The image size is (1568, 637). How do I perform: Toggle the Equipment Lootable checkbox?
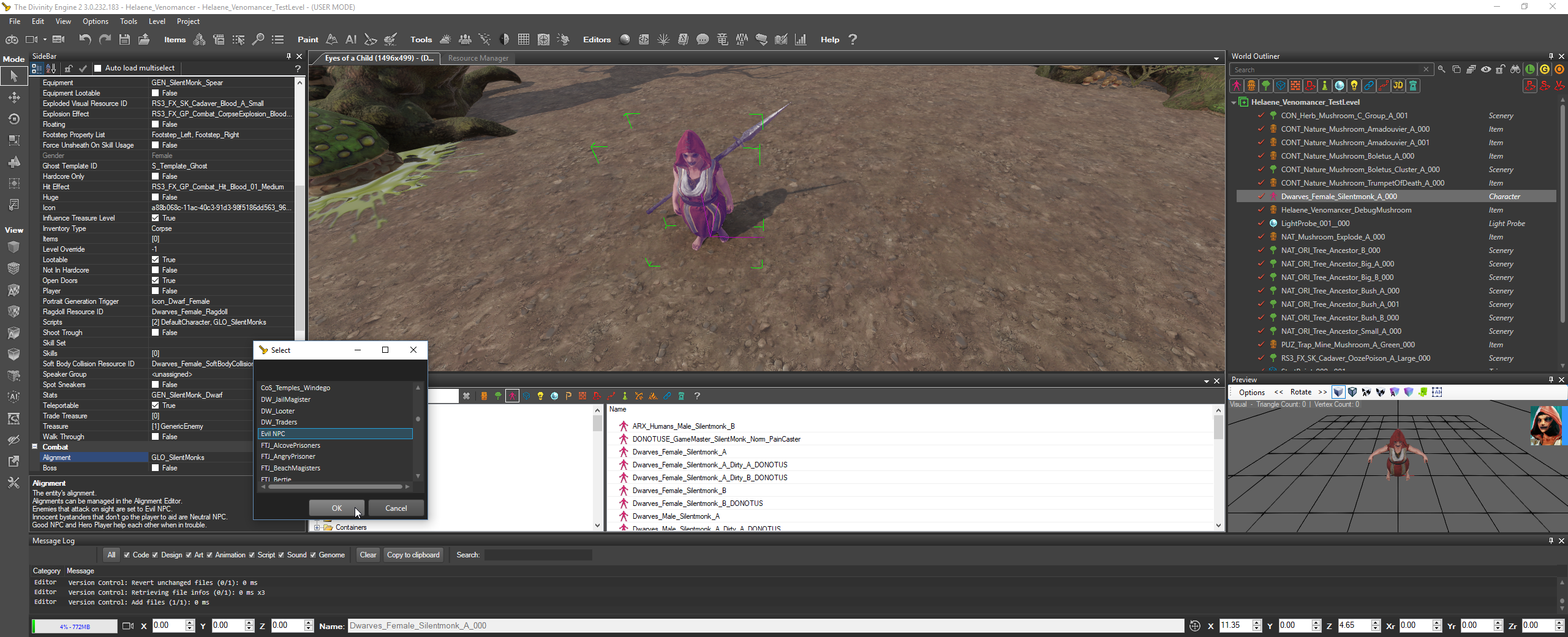pos(156,93)
